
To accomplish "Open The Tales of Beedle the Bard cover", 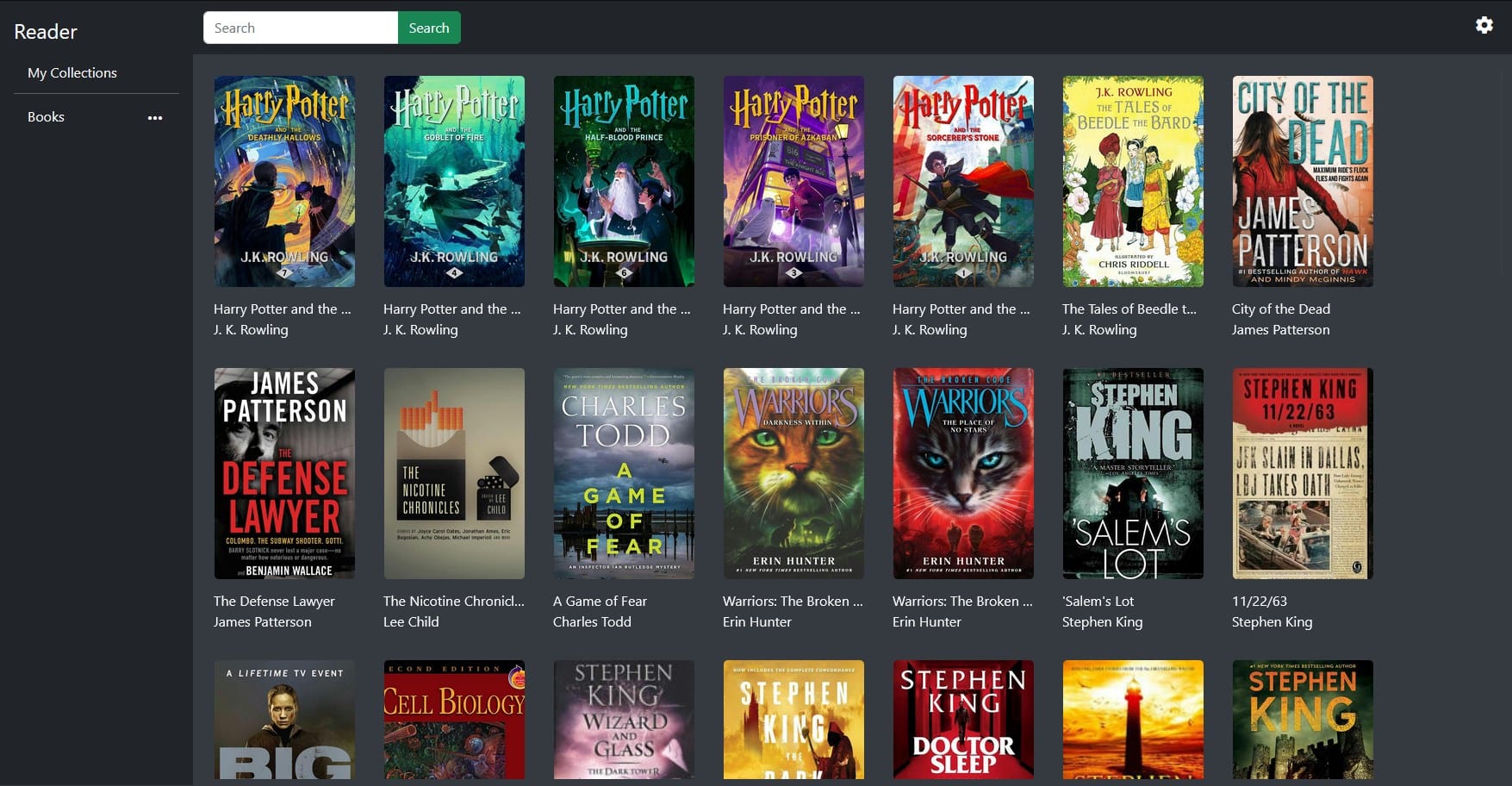I will pyautogui.click(x=1133, y=181).
